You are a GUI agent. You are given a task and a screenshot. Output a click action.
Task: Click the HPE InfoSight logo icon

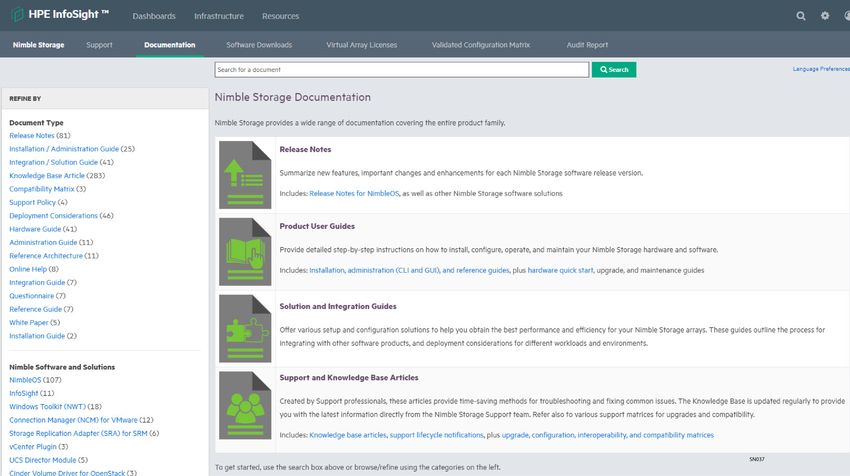coord(17,15)
